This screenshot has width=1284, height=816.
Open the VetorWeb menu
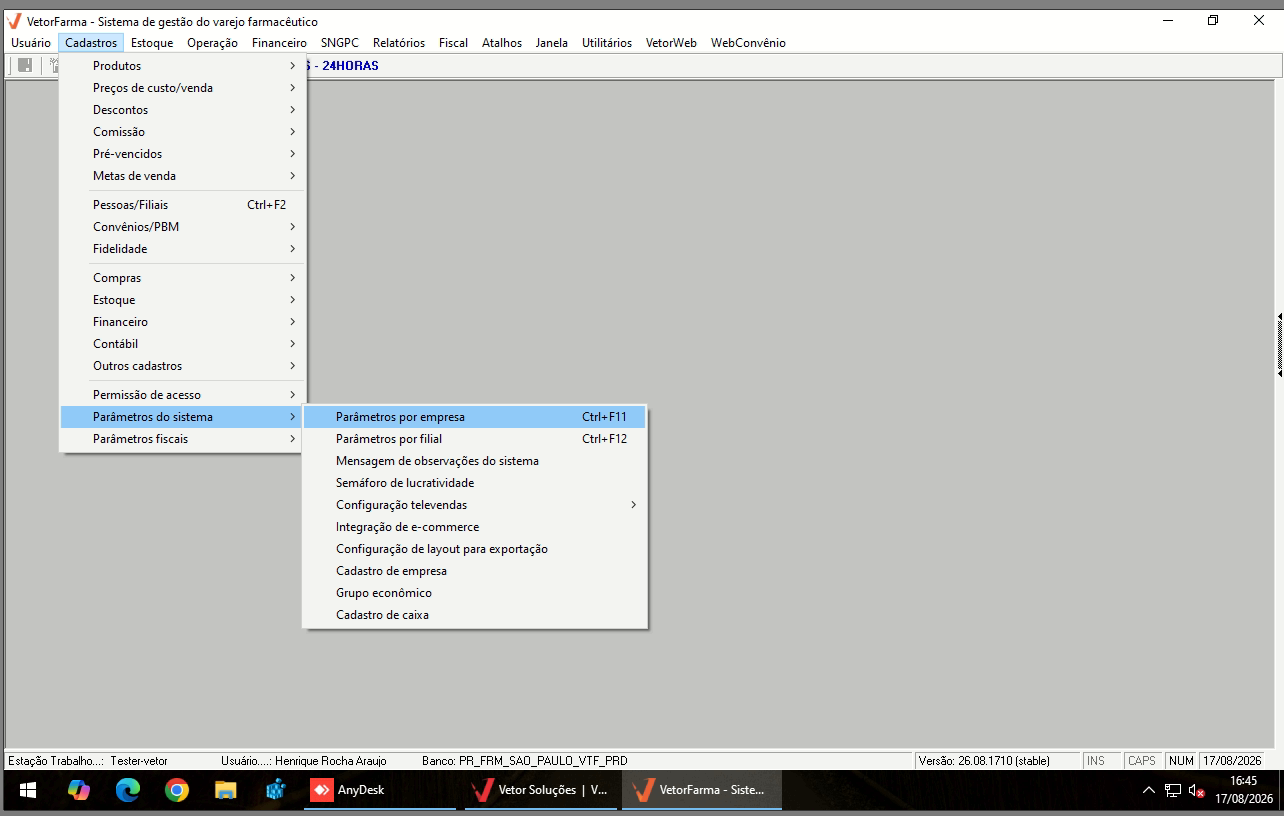coord(671,43)
